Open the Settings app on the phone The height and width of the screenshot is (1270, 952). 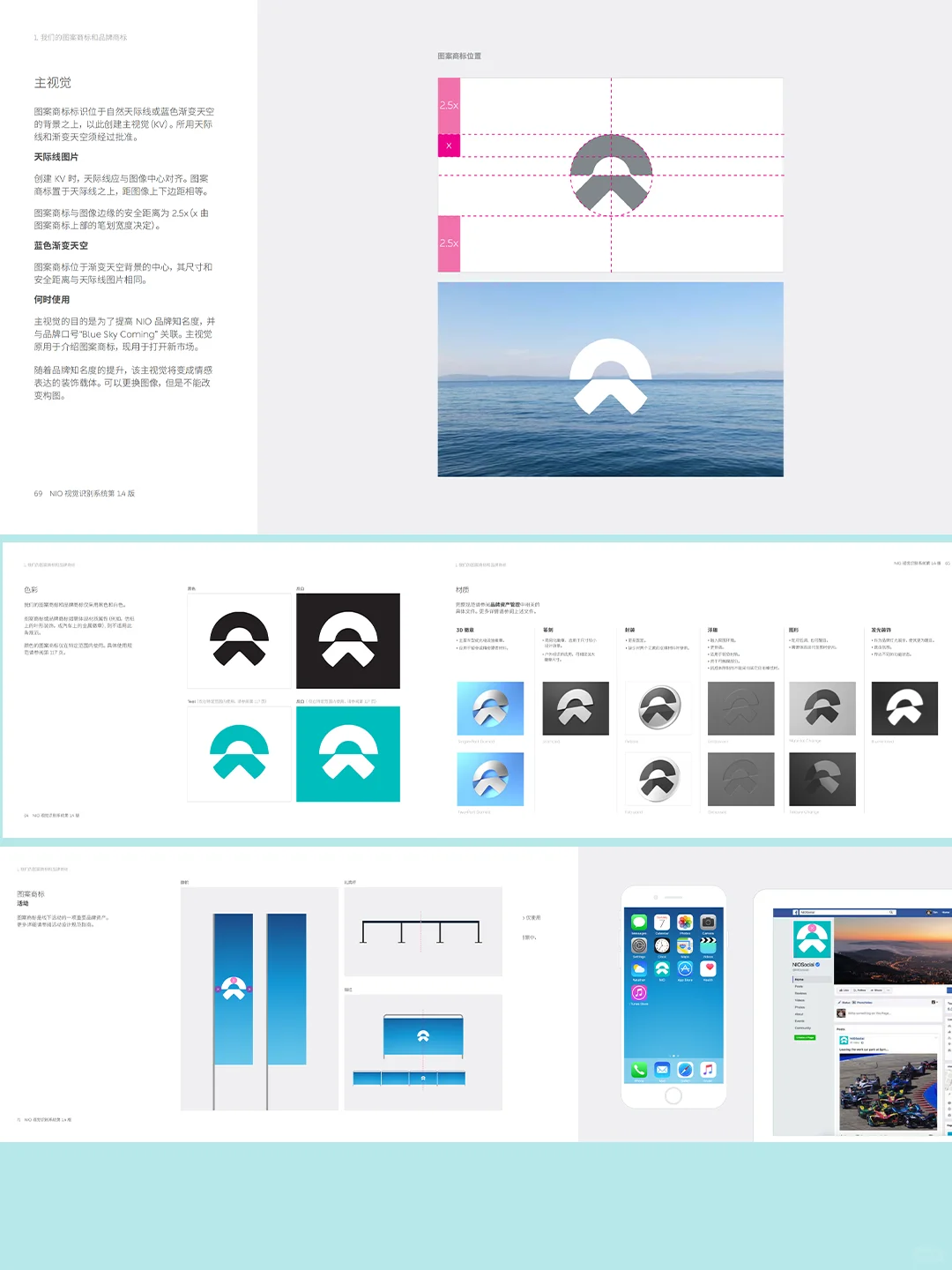point(639,945)
